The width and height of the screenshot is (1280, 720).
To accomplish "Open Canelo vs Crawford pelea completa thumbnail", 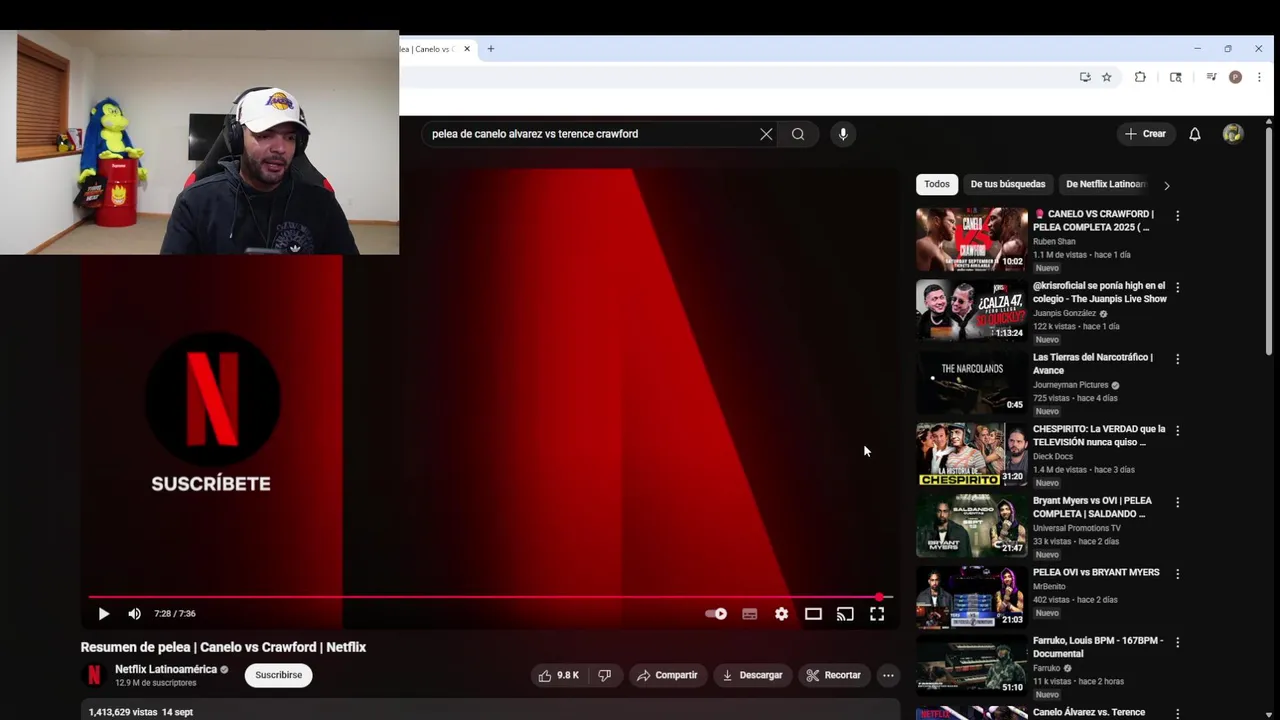I will [972, 239].
